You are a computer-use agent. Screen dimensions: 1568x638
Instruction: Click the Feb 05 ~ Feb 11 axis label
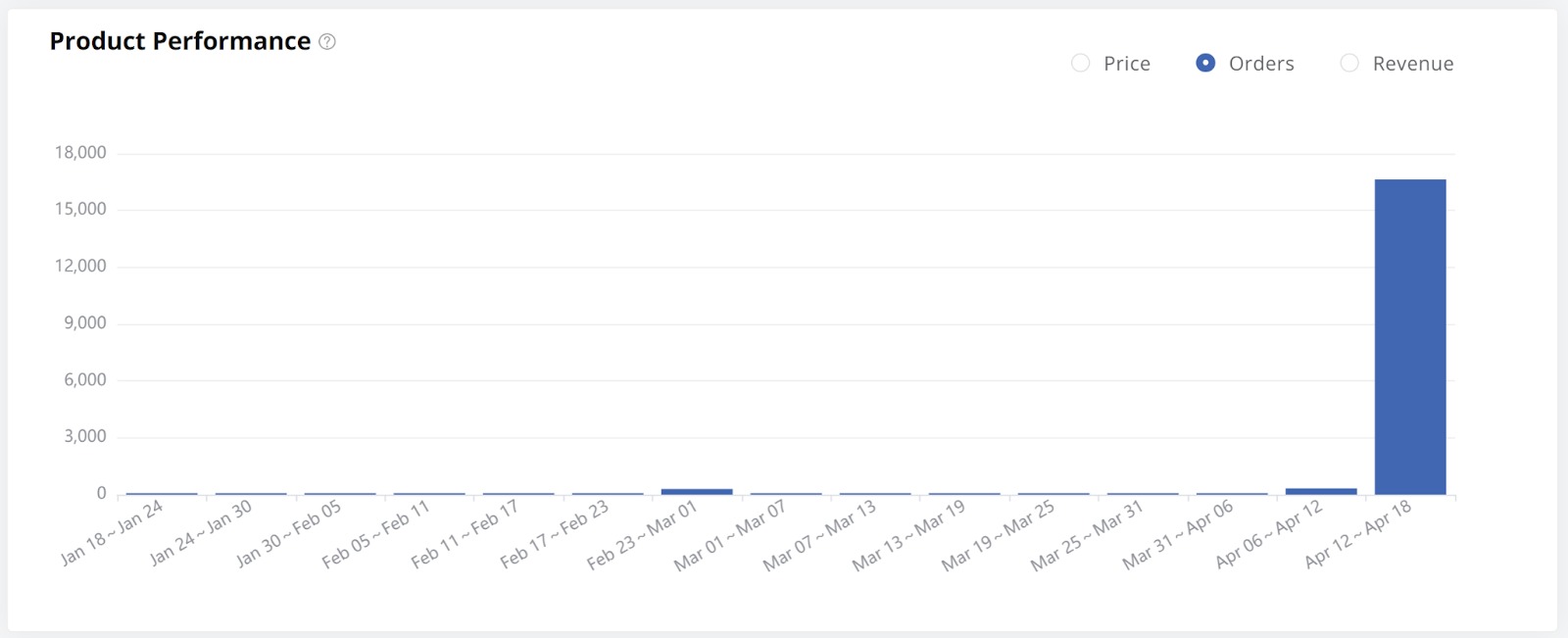(x=376, y=534)
